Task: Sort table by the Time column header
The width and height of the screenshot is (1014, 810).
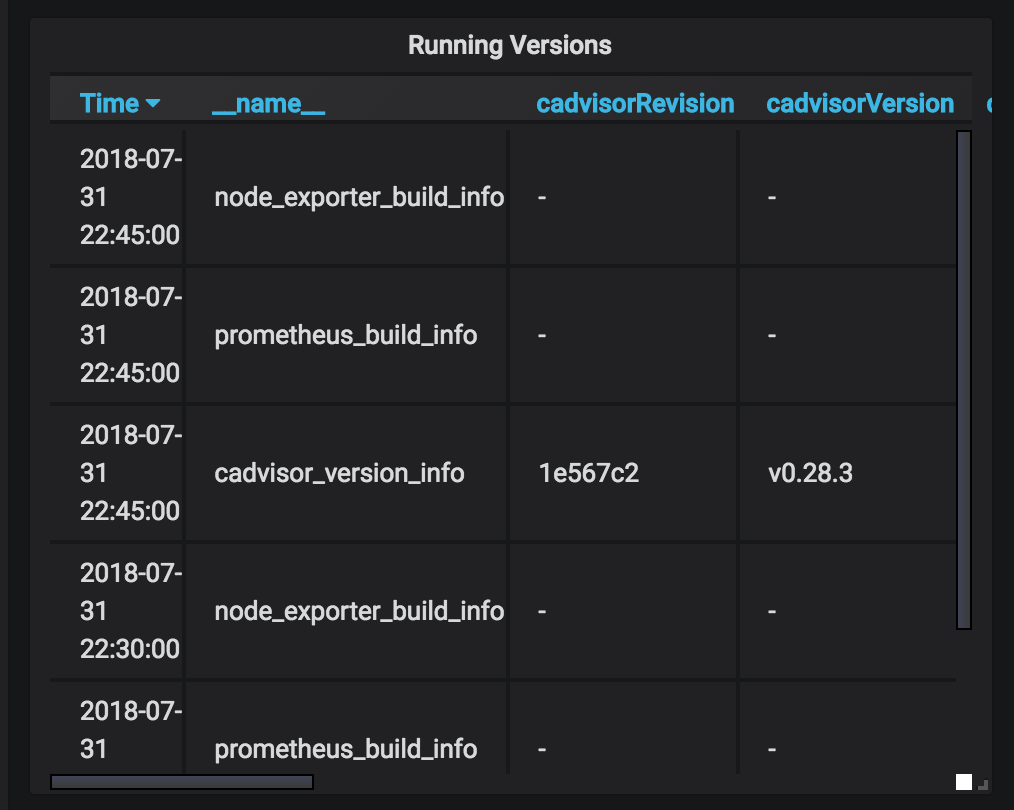Action: click(x=110, y=104)
